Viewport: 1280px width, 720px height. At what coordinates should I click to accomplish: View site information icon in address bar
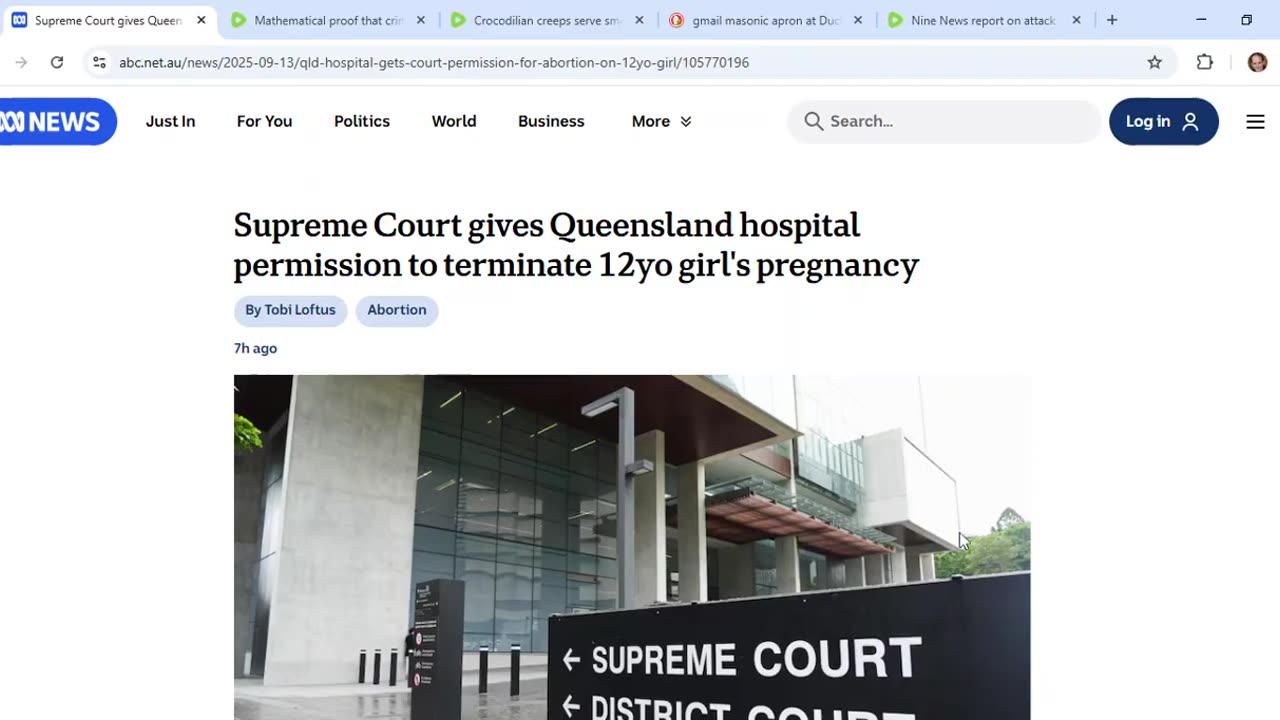(x=99, y=62)
